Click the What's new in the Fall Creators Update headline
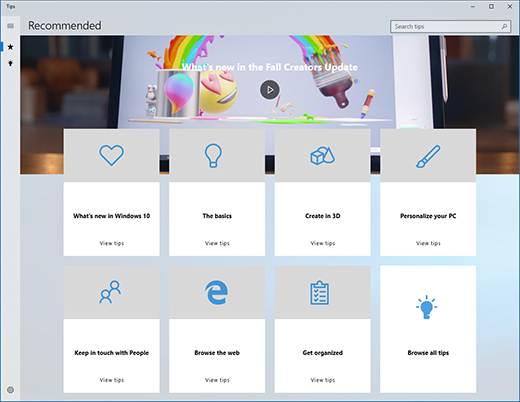This screenshot has width=520, height=402. [x=269, y=67]
